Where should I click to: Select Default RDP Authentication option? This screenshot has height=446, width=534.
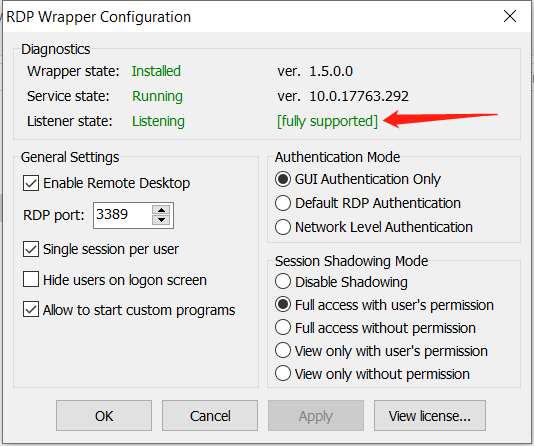click(x=283, y=203)
